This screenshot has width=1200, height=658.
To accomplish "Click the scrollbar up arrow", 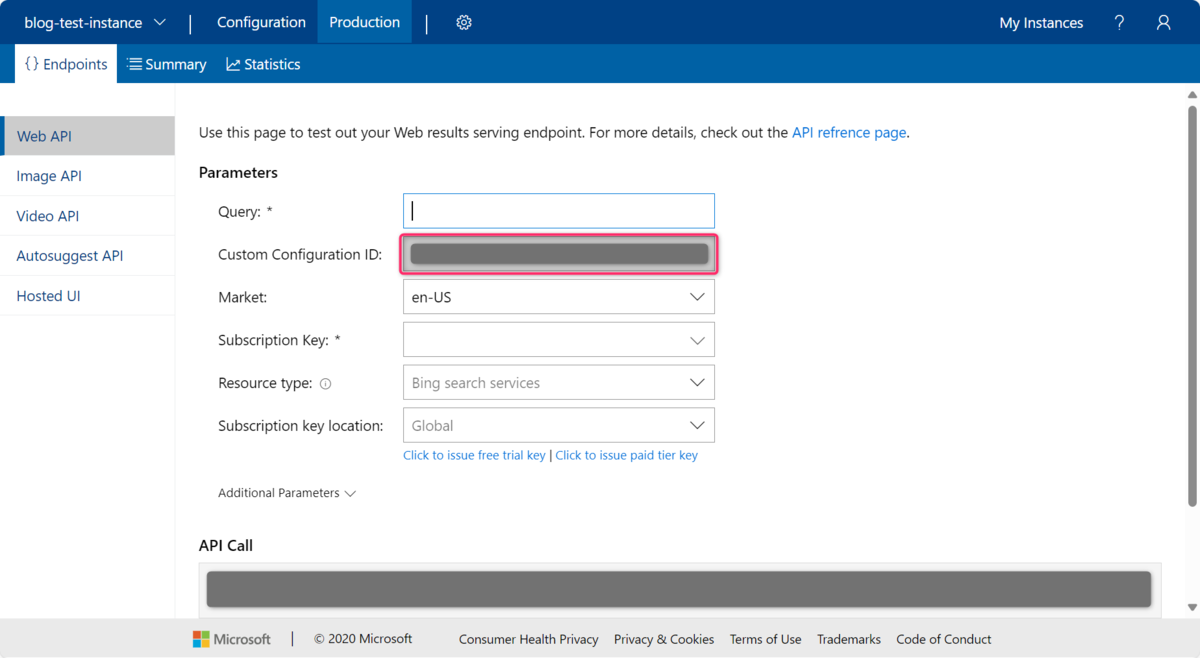I will [1192, 95].
